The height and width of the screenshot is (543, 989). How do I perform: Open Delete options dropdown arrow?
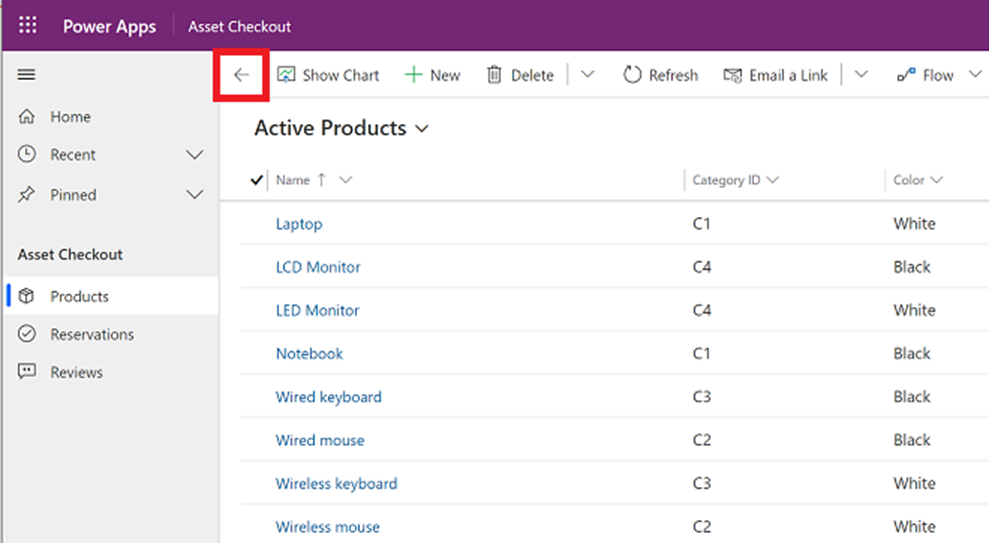[587, 75]
